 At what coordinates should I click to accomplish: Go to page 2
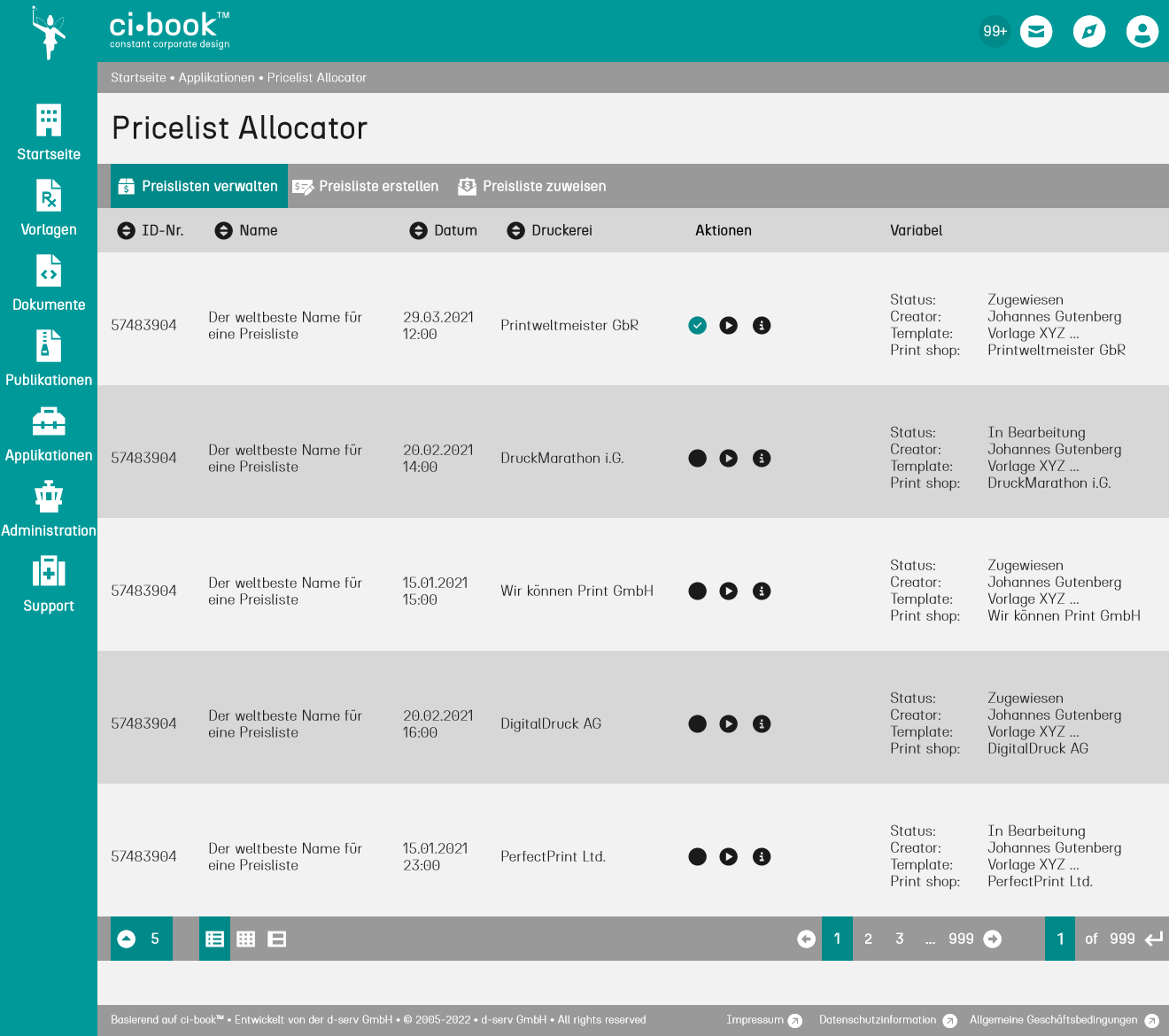tap(868, 939)
